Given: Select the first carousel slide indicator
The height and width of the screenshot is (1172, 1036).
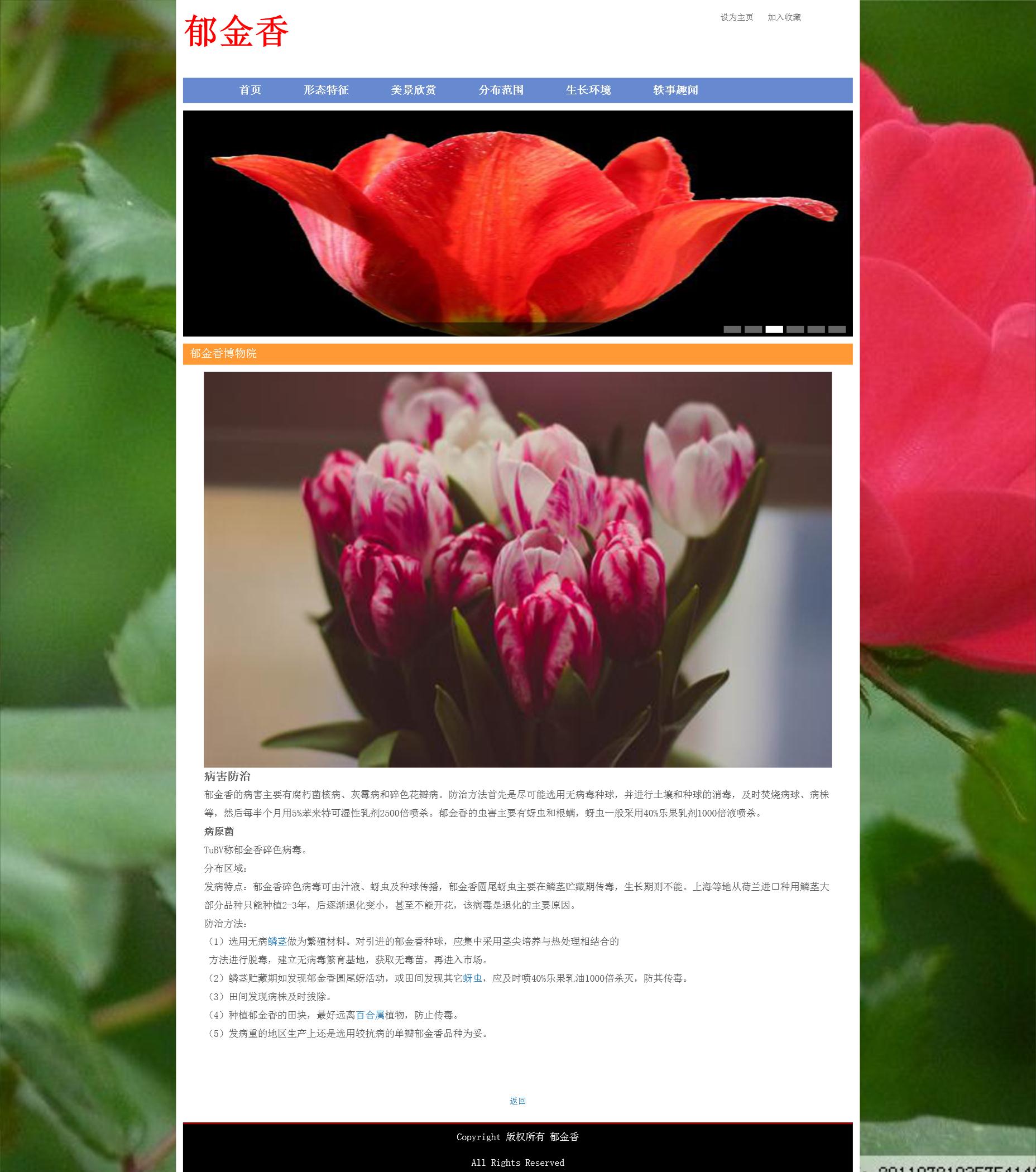Looking at the screenshot, I should click(x=732, y=329).
